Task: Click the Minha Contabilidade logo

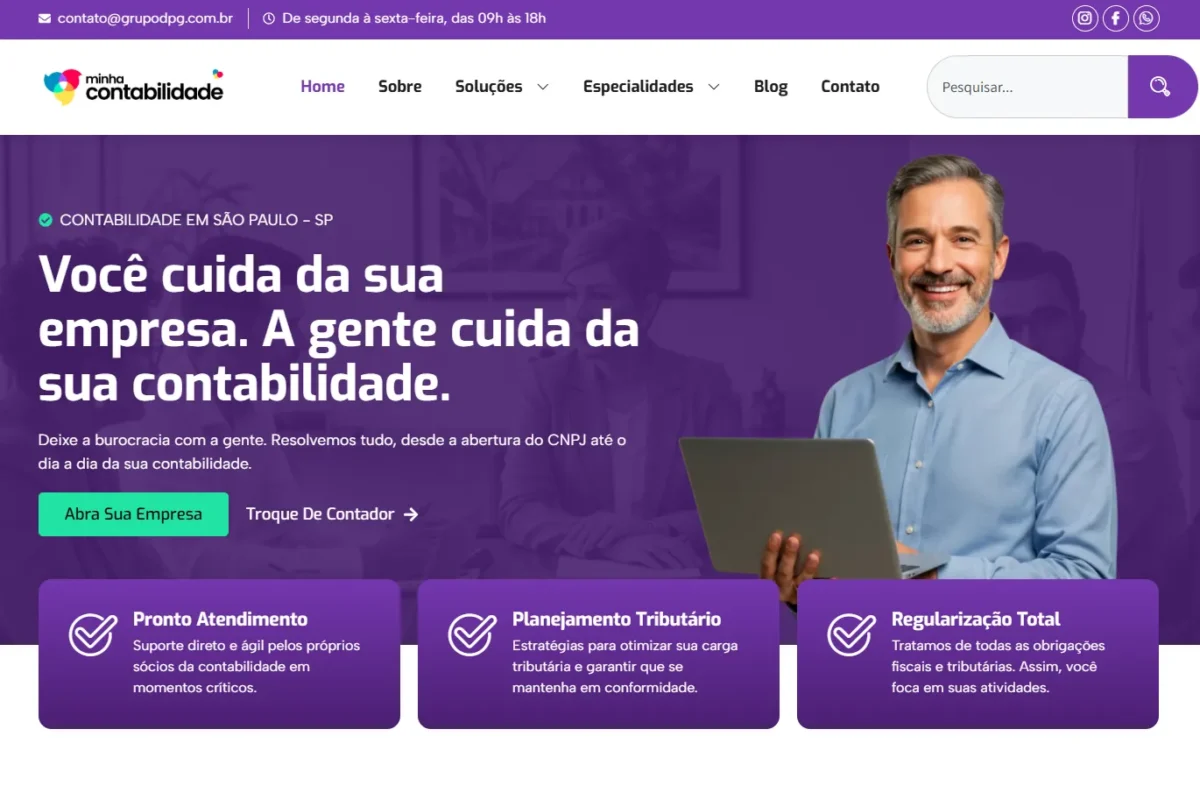Action: pos(134,87)
